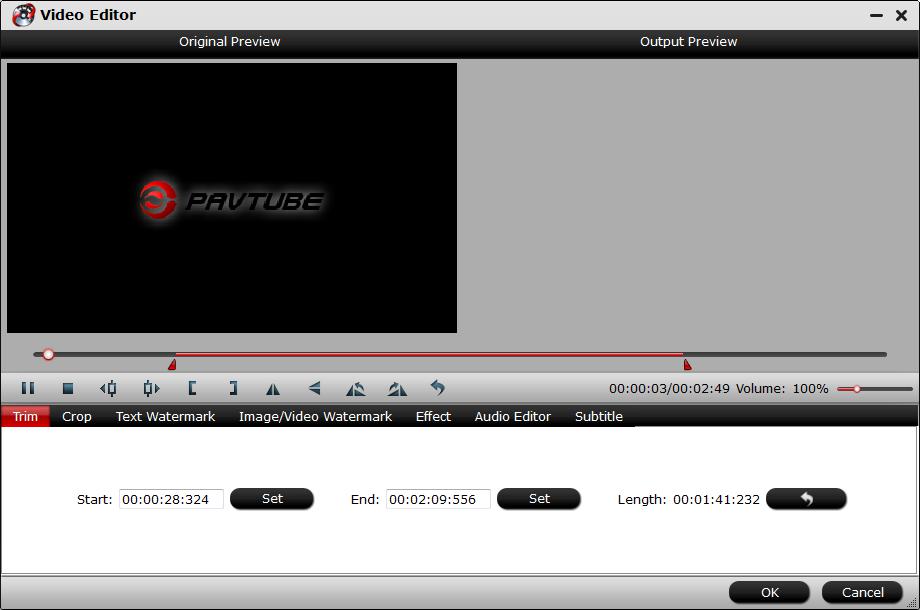Screen dimensions: 920x610
Task: Rotate the video counterclockwise
Action: pyautogui.click(x=356, y=389)
